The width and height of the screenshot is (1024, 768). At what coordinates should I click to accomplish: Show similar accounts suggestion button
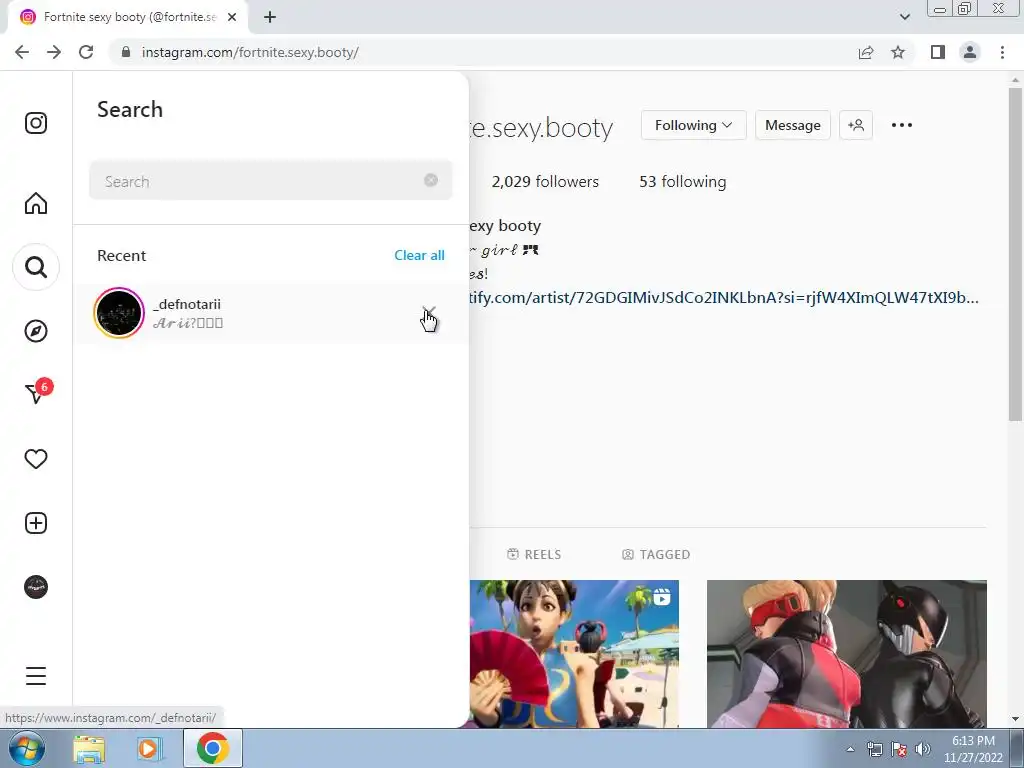(856, 125)
